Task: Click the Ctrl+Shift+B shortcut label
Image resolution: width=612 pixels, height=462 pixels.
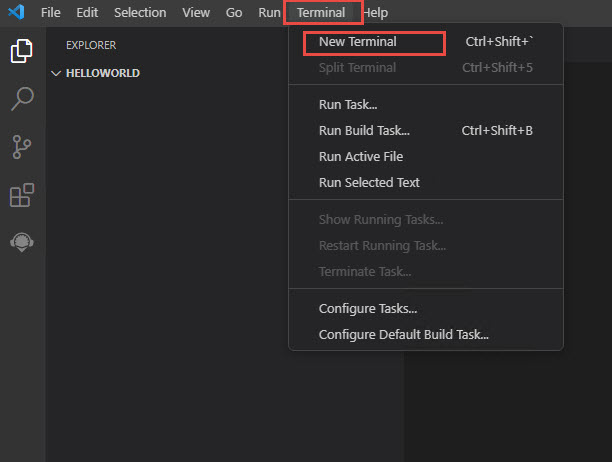Action: click(497, 131)
